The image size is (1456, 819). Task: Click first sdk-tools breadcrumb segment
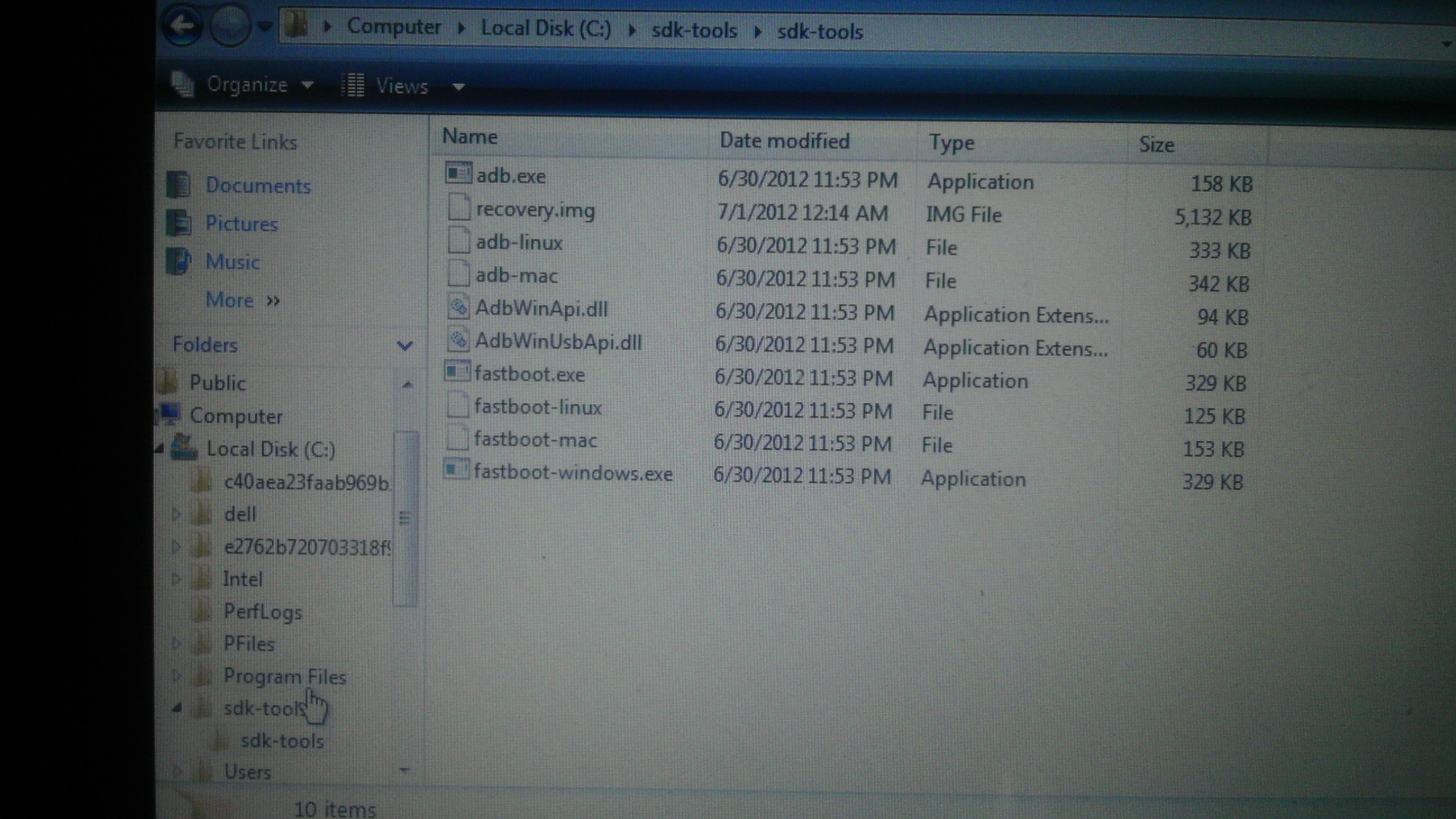click(694, 30)
